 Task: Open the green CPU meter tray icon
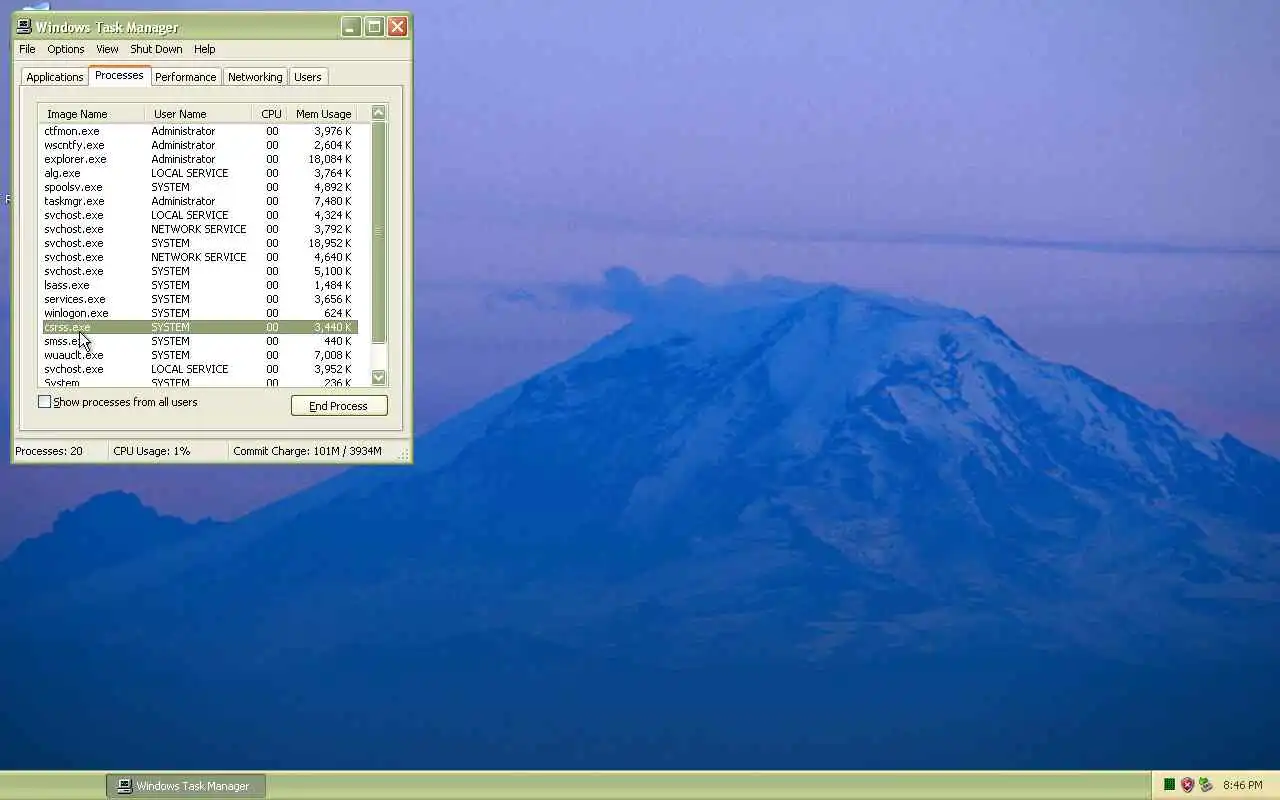[1169, 785]
